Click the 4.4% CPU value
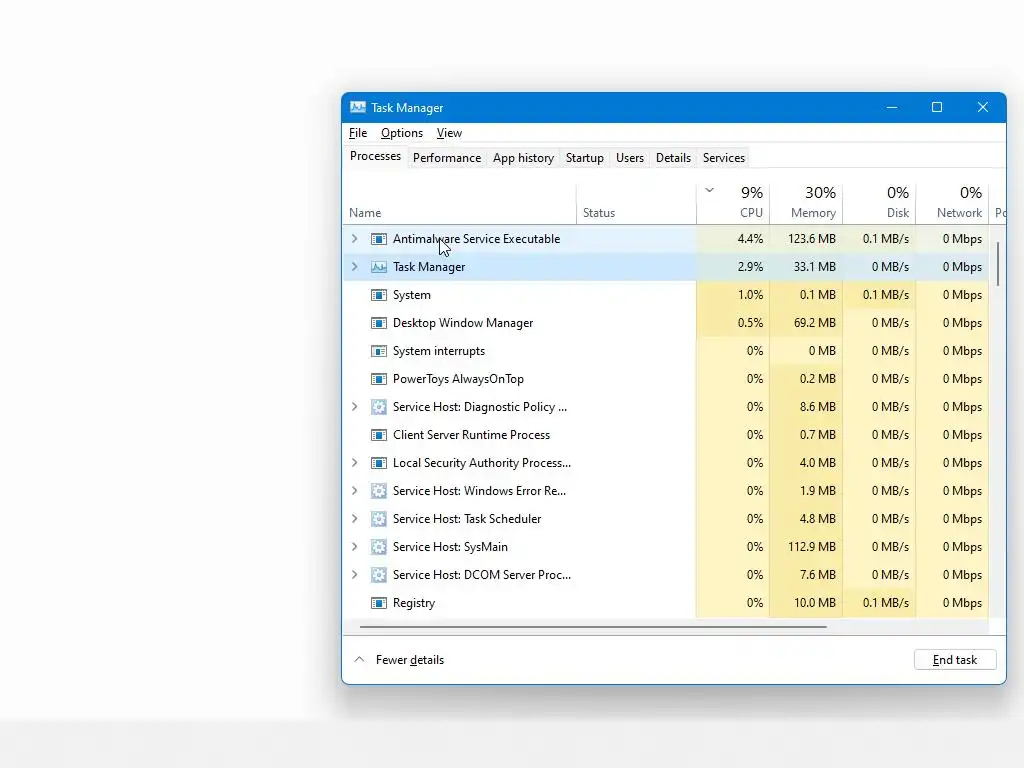The width and height of the screenshot is (1024, 768). (x=750, y=239)
